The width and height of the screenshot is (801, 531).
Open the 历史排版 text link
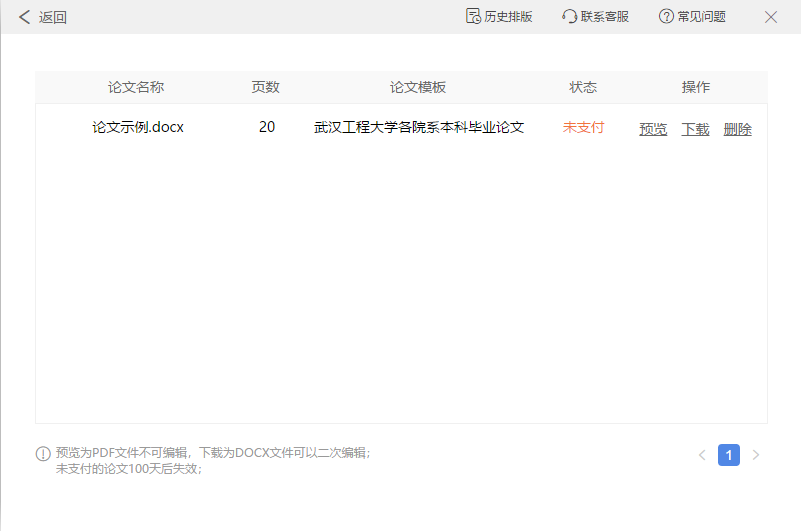[x=508, y=17]
